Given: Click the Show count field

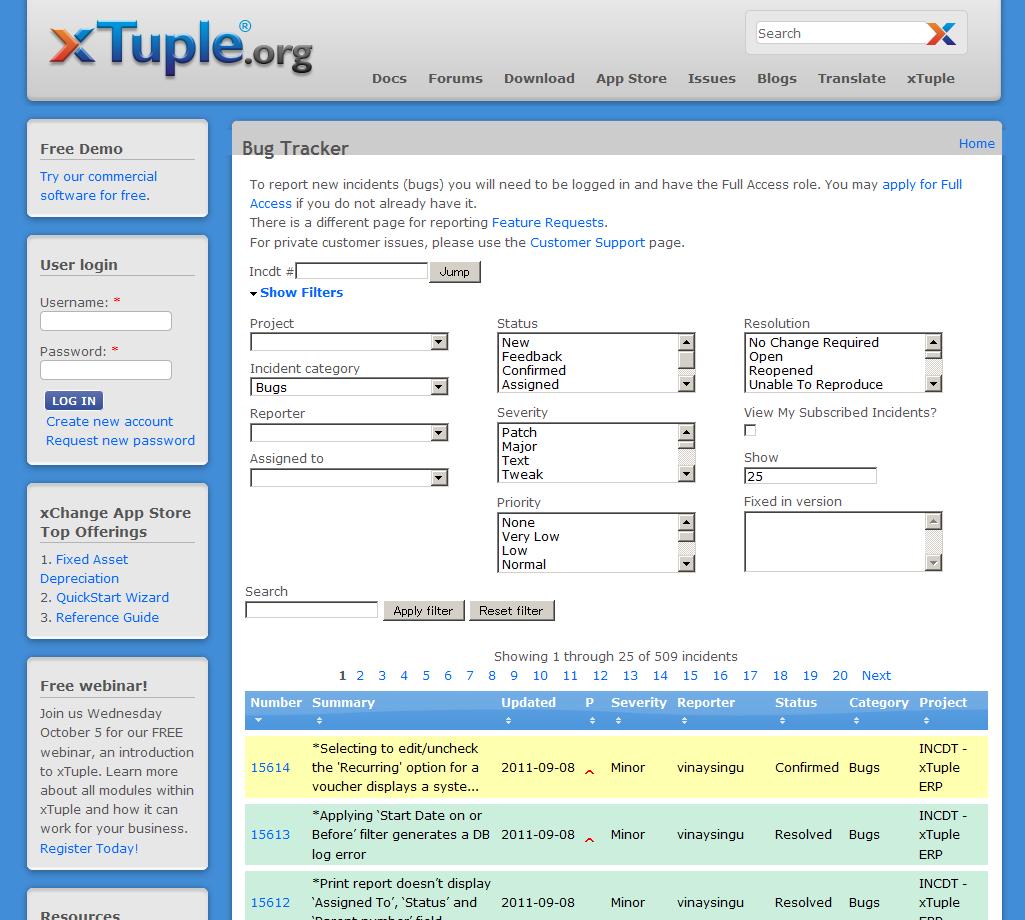Looking at the screenshot, I should [x=810, y=475].
